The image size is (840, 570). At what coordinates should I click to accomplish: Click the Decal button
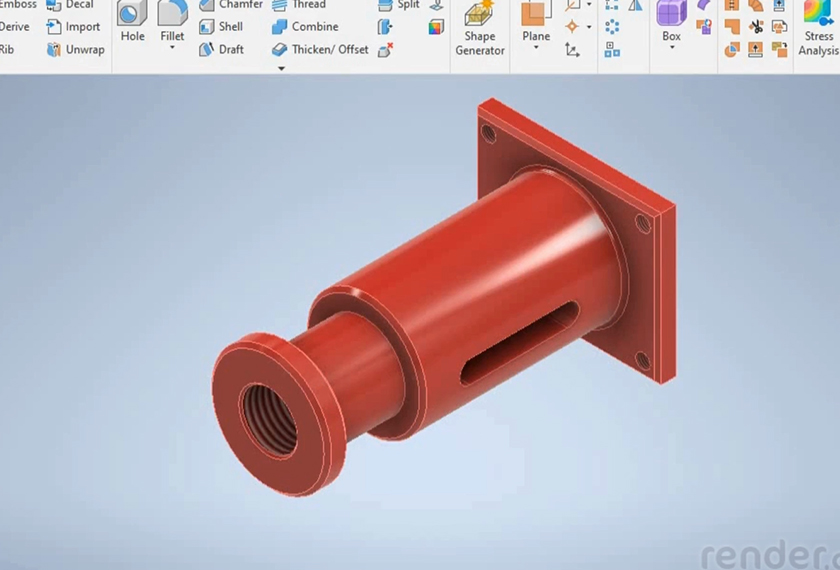pos(70,5)
